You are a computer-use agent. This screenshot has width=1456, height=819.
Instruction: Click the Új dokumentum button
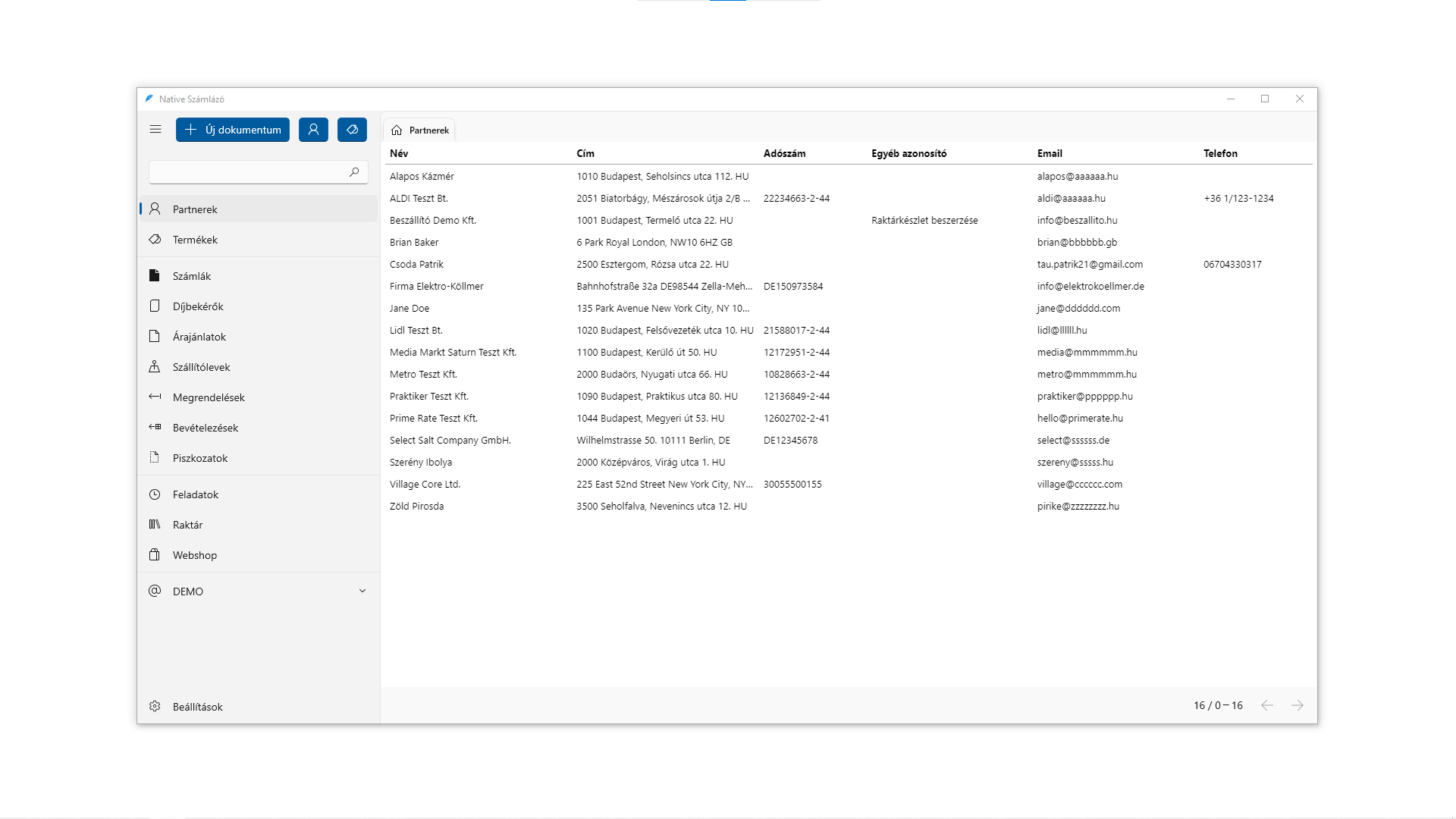pyautogui.click(x=232, y=129)
